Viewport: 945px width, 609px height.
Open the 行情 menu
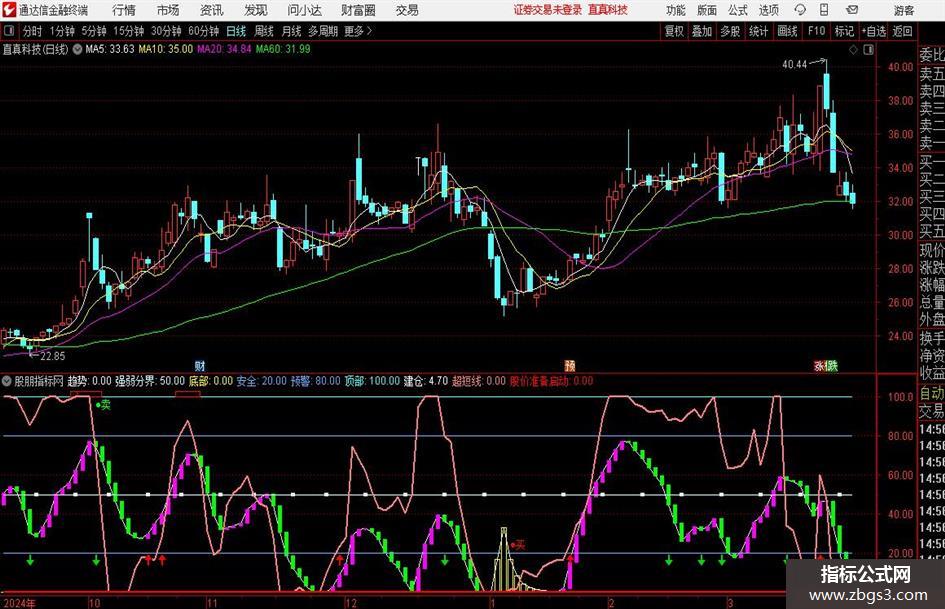[124, 10]
